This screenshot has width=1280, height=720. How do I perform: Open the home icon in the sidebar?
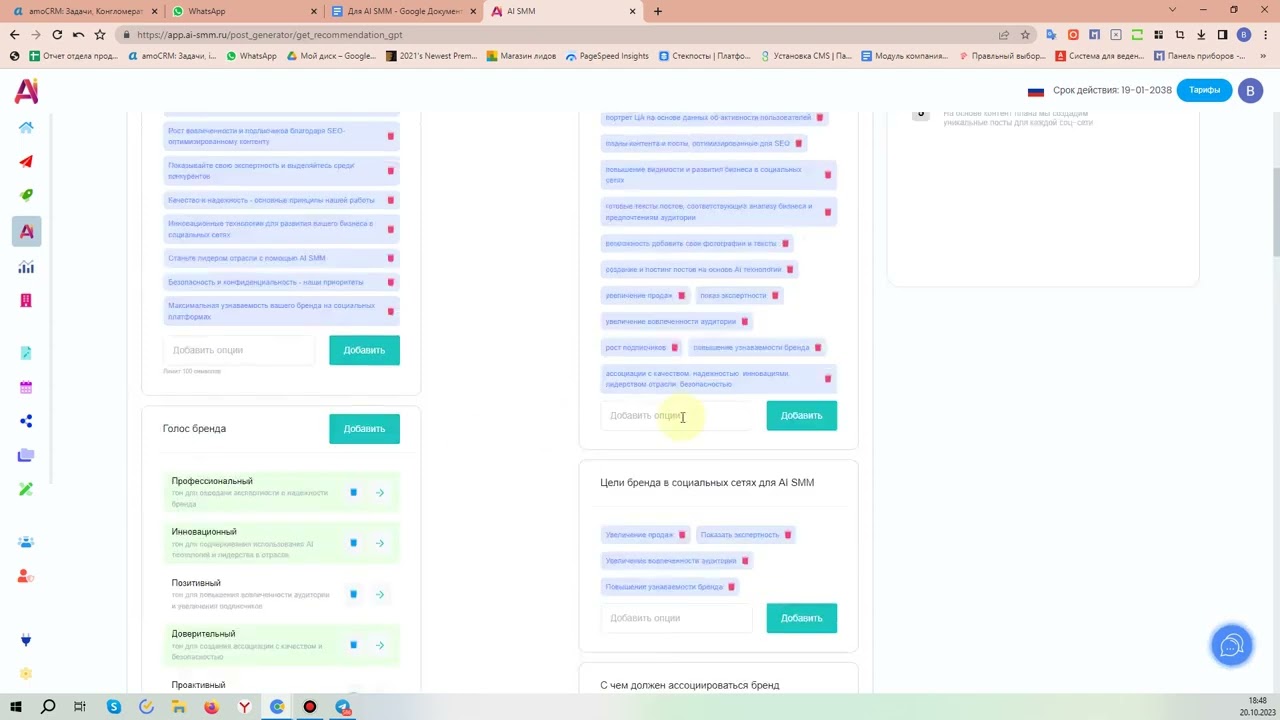click(26, 127)
